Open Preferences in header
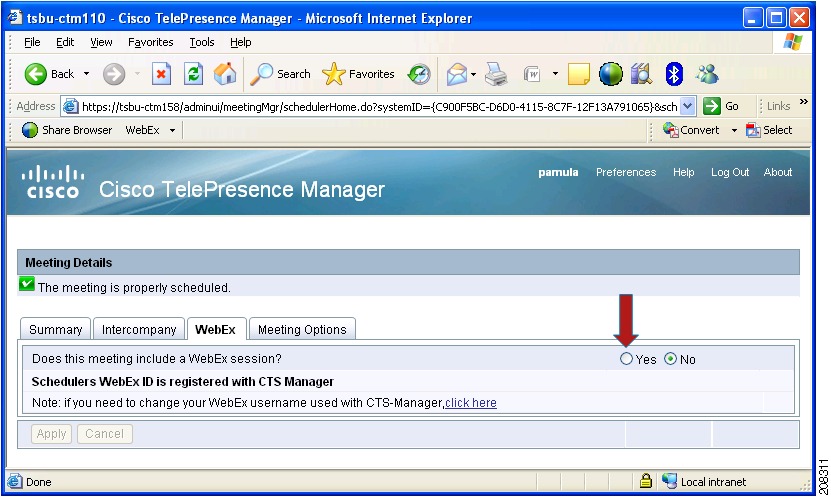Image resolution: width=831 pixels, height=497 pixels. pyautogui.click(x=626, y=172)
